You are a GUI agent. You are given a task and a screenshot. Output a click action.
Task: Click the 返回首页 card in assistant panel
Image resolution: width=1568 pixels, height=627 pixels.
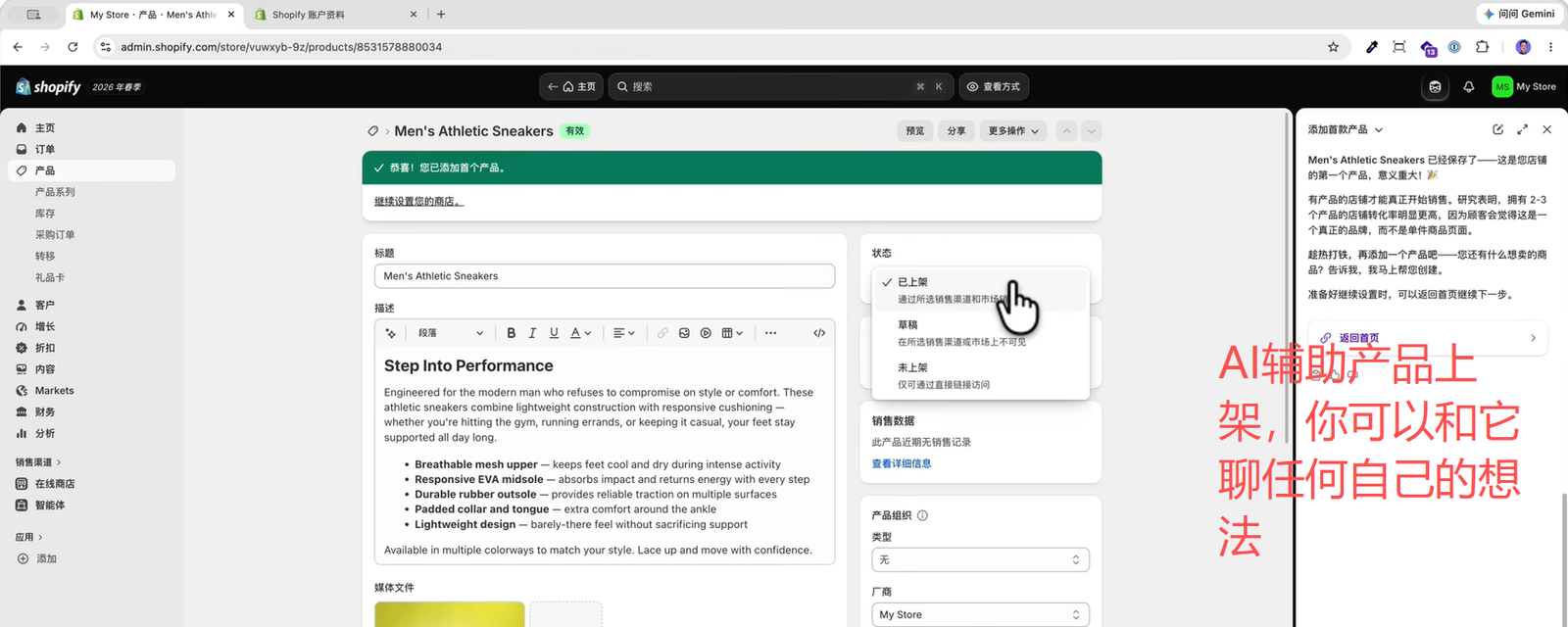[x=1428, y=338]
